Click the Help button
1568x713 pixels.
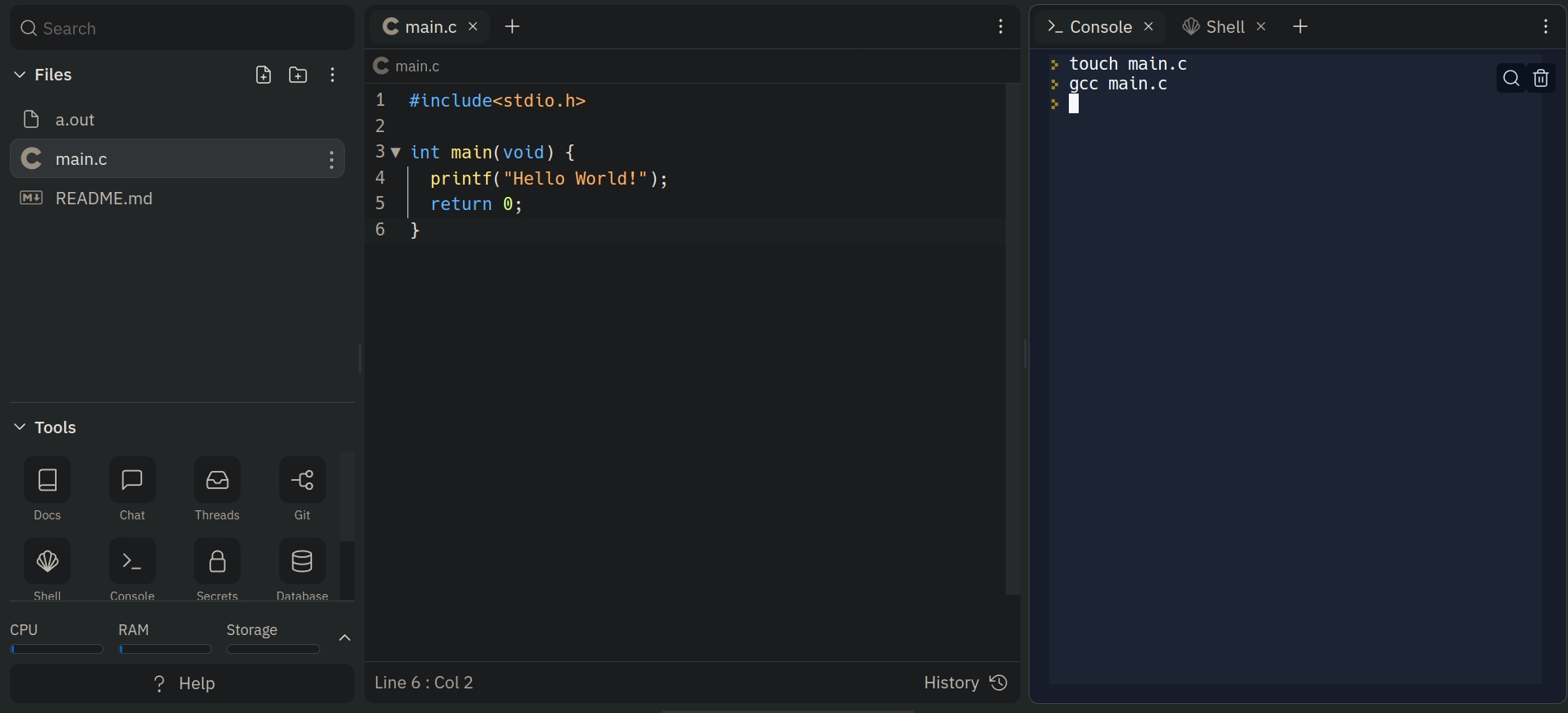tap(182, 683)
